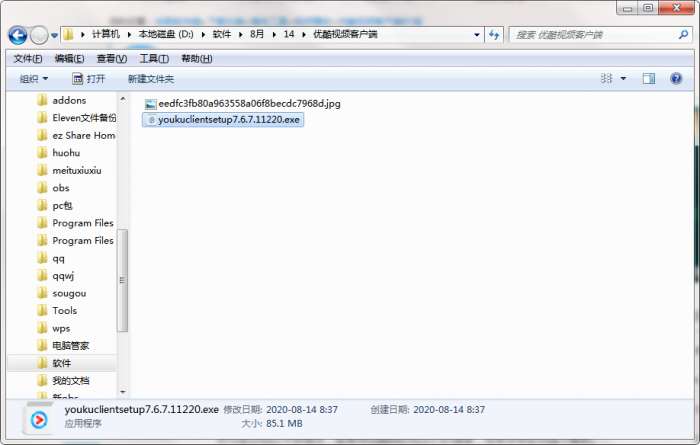Click 修改日期 value 2020-08-14 8:37
The height and width of the screenshot is (445, 700).
[302, 410]
